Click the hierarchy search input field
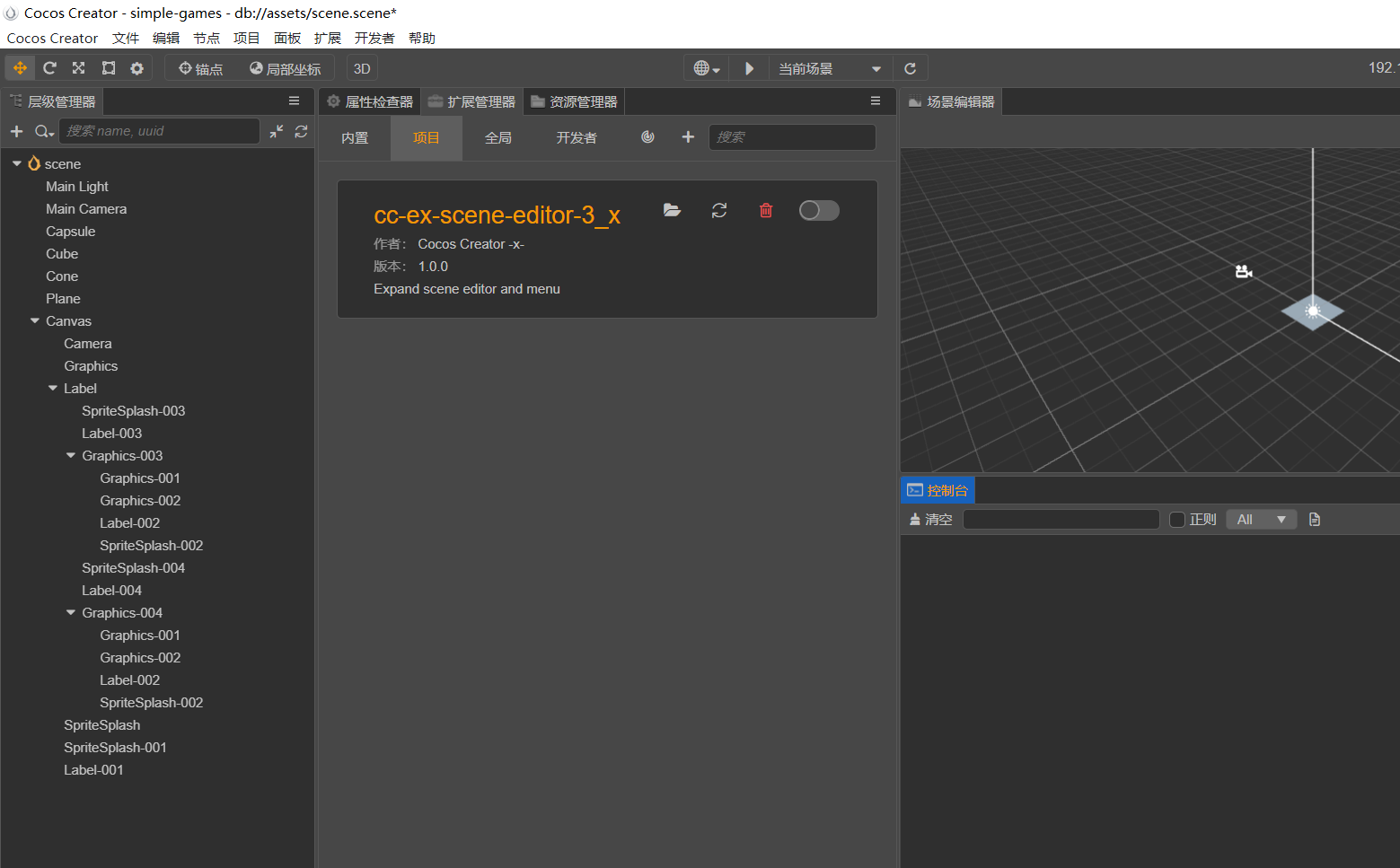This screenshot has width=1400, height=868. coord(160,131)
